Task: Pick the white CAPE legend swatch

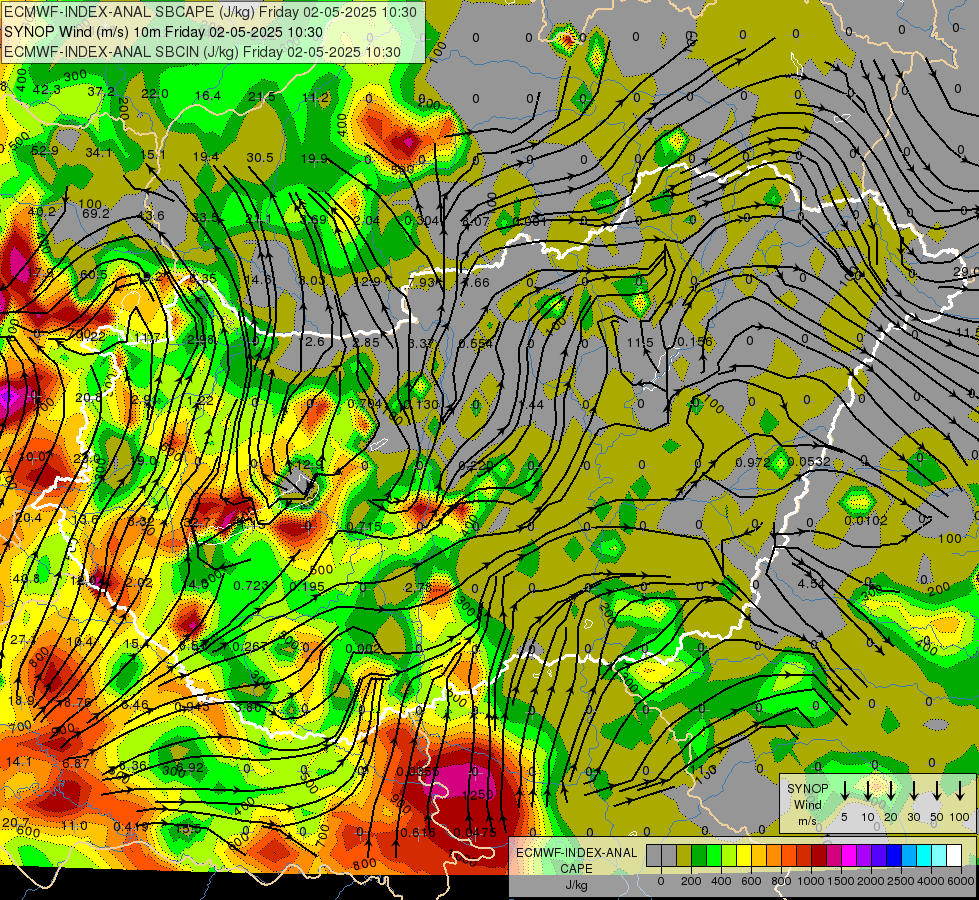Action: [953, 855]
